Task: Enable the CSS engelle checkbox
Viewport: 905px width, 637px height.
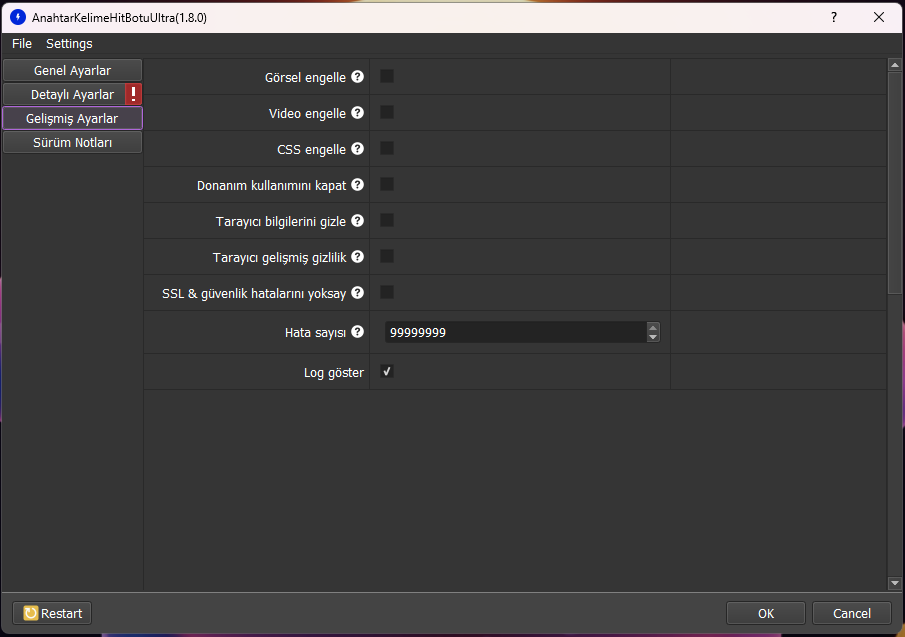Action: click(387, 148)
